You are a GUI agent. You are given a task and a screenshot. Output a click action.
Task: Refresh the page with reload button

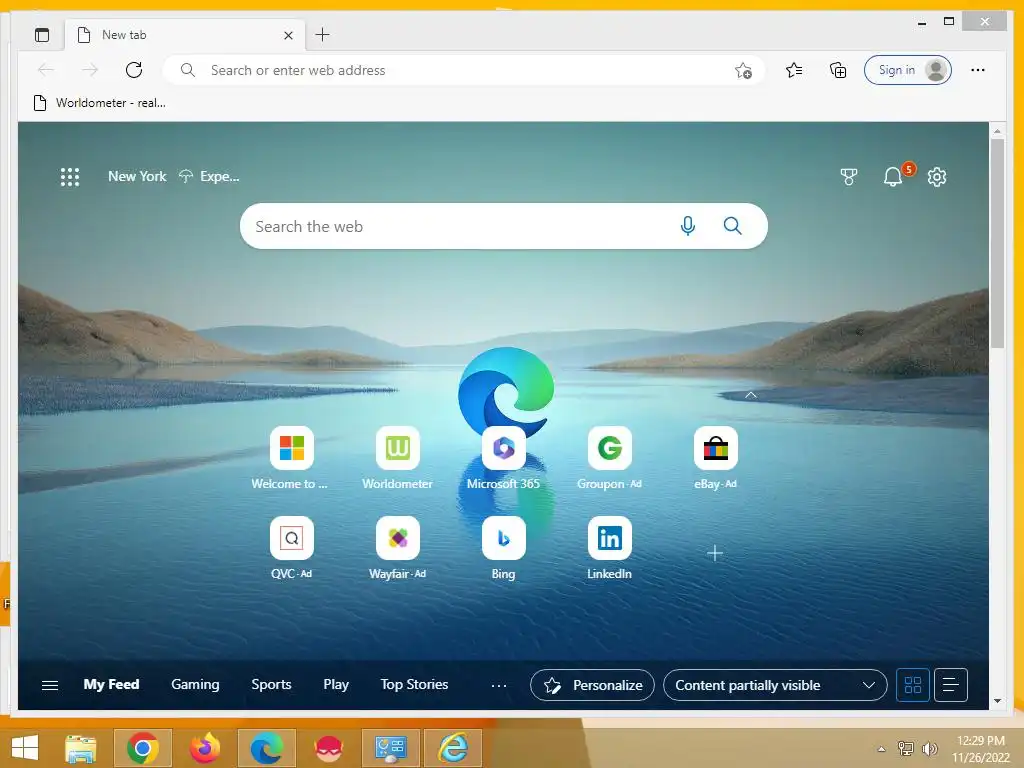(x=134, y=70)
